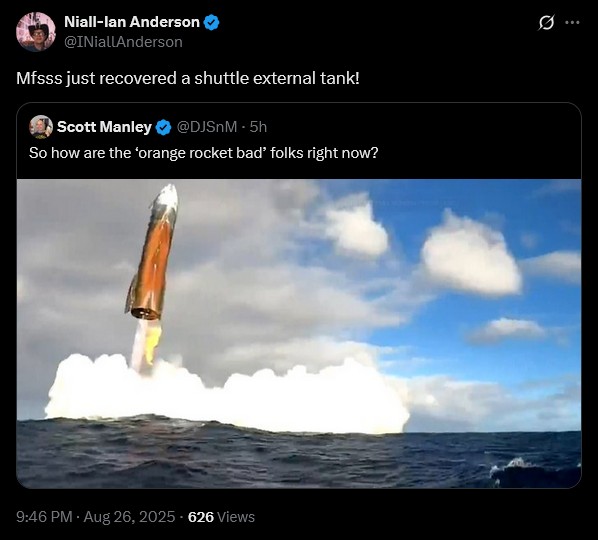Open the Niall-Ian Anderson display name link
This screenshot has width=598, height=540.
[x=132, y=22]
